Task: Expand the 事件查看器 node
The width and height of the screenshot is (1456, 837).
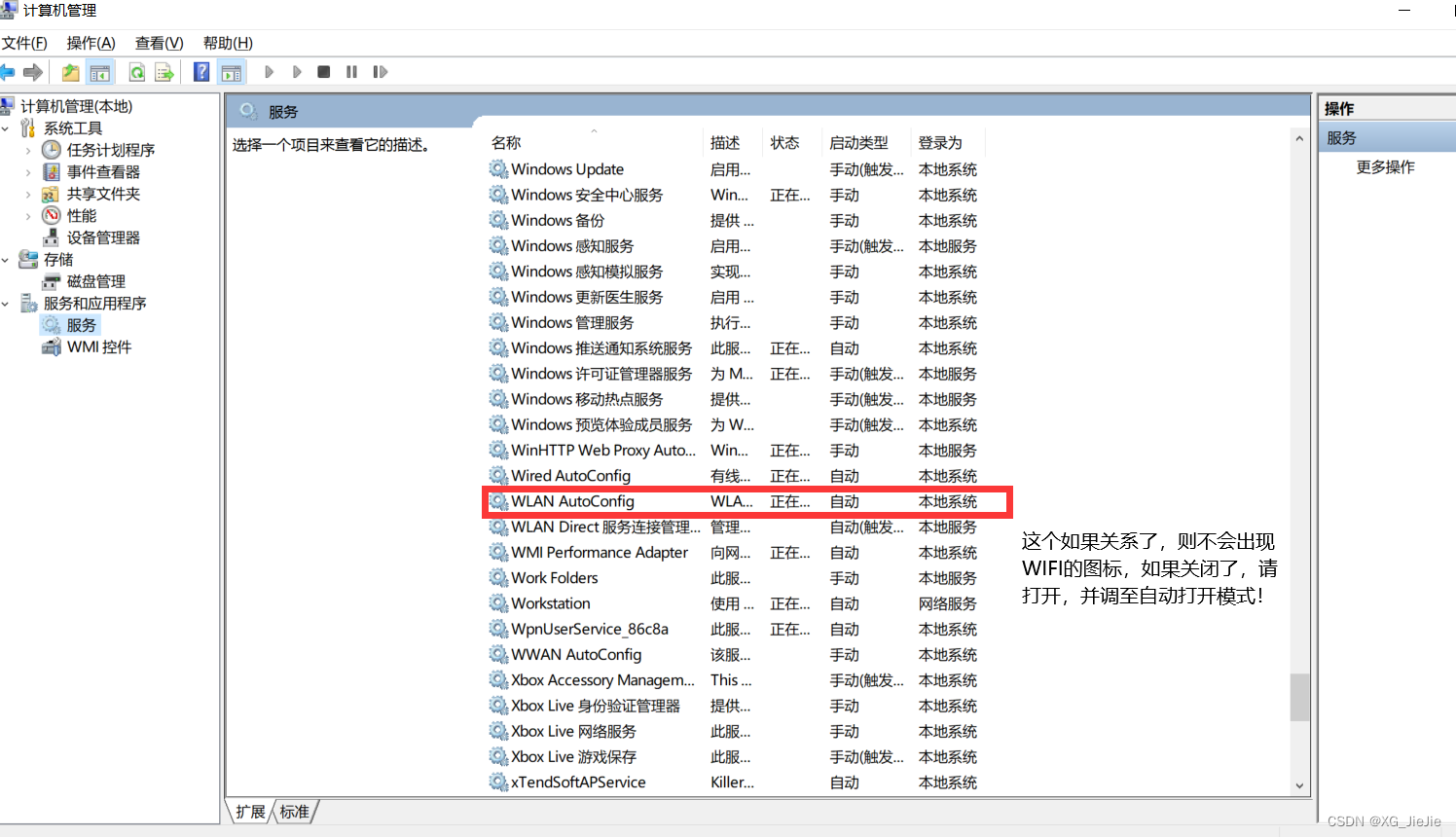Action: (x=28, y=172)
